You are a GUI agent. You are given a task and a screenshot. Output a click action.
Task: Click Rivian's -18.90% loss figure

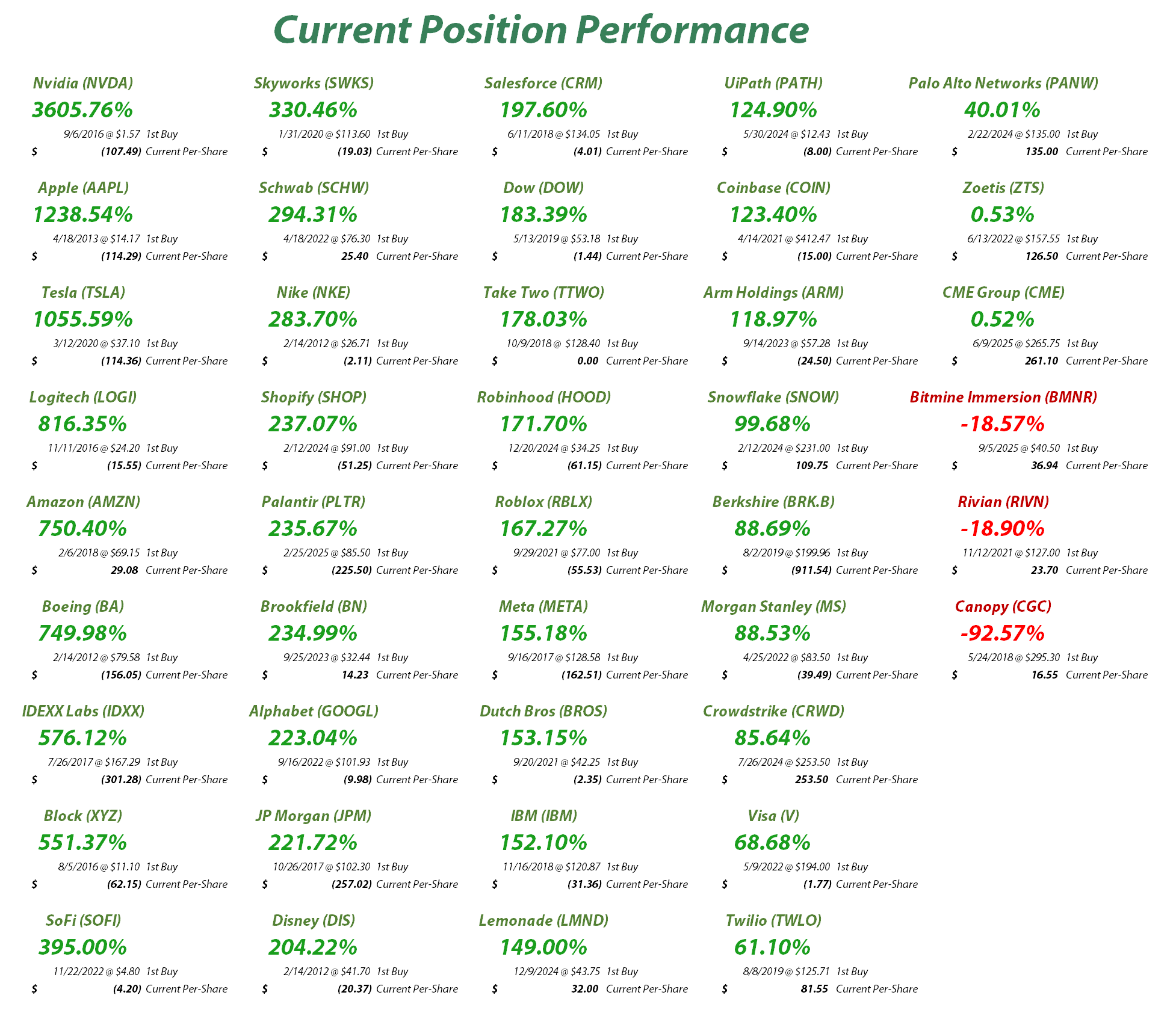pyautogui.click(x=1003, y=529)
